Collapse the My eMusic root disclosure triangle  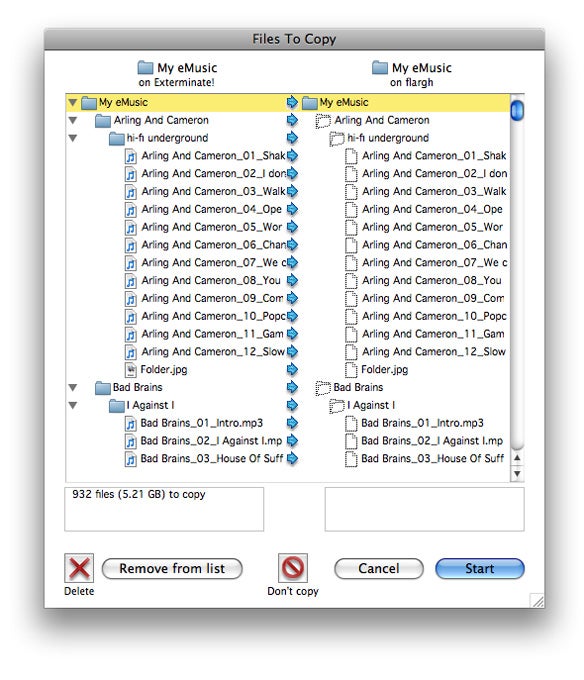tap(72, 102)
